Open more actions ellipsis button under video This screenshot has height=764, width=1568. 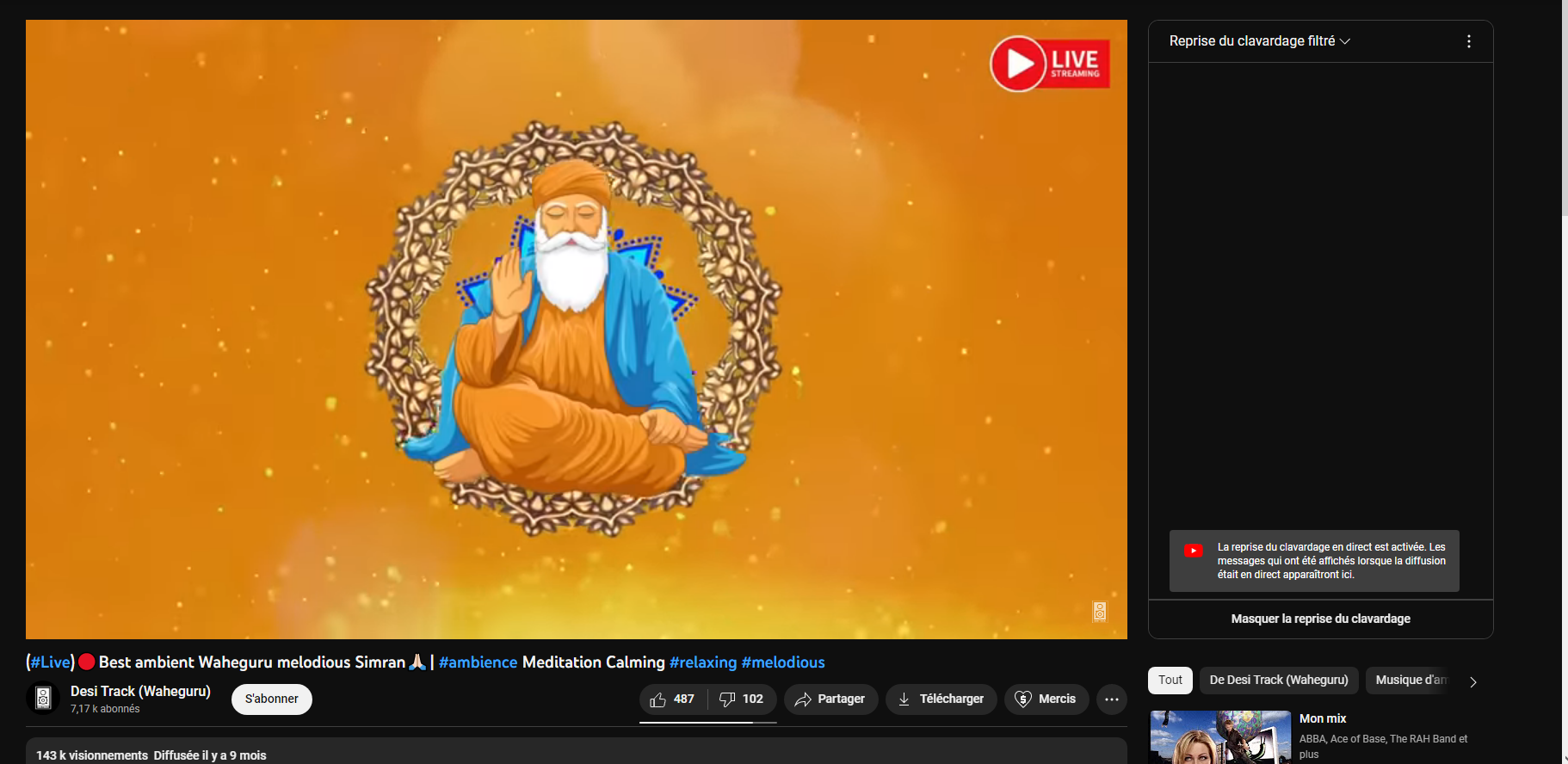pos(1112,699)
